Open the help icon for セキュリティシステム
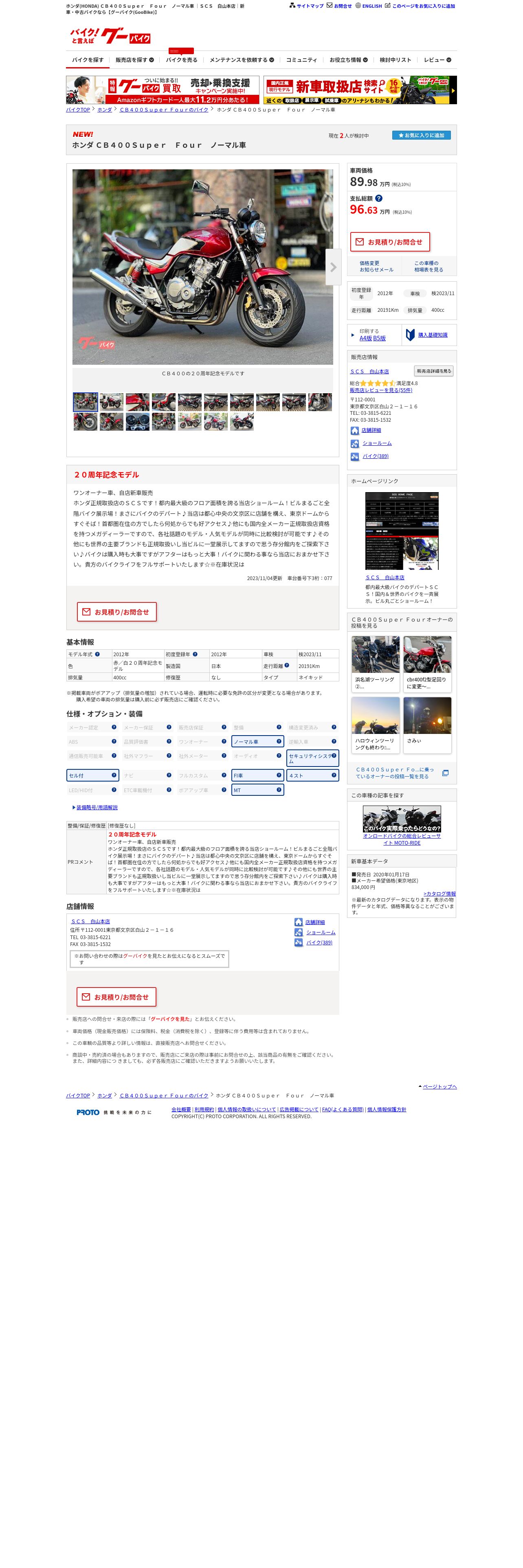This screenshot has height=1568, width=523. point(334,756)
